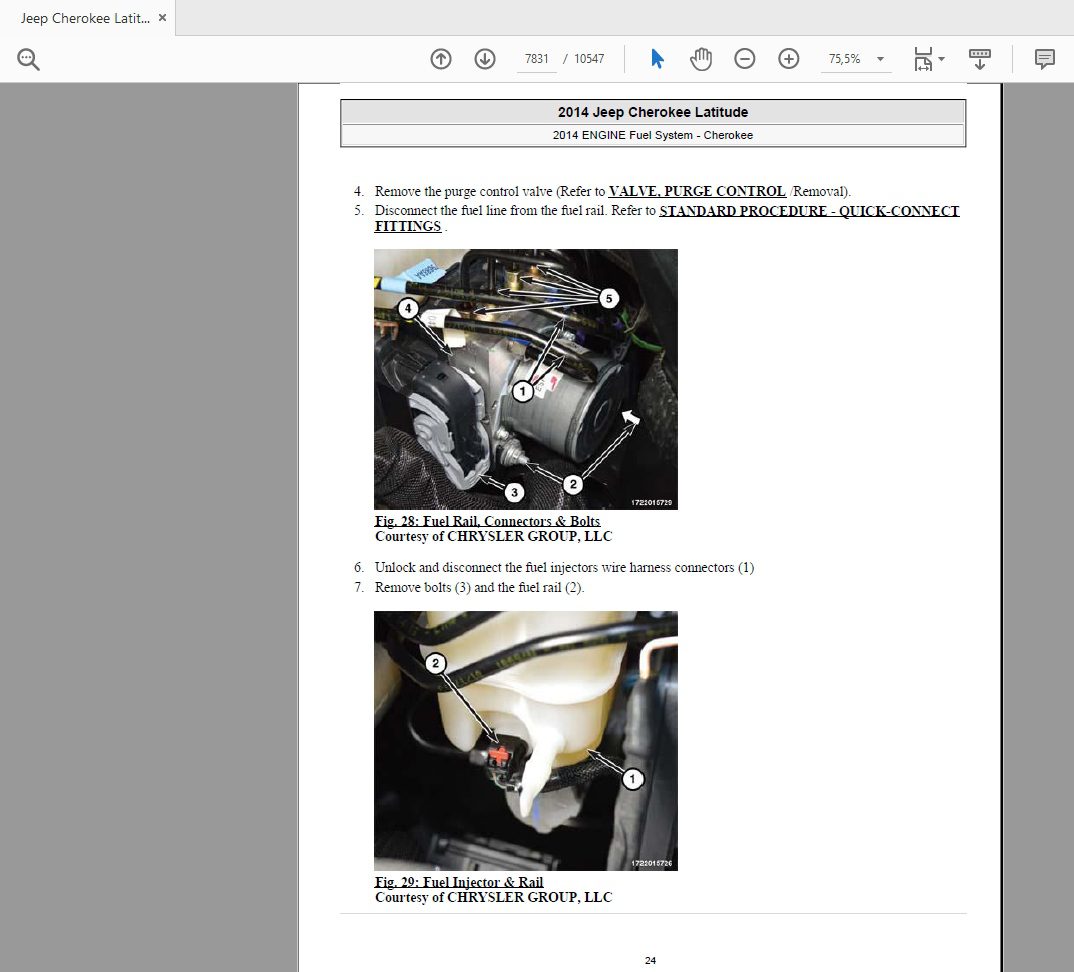Choose the selection arrow tool

pos(657,59)
